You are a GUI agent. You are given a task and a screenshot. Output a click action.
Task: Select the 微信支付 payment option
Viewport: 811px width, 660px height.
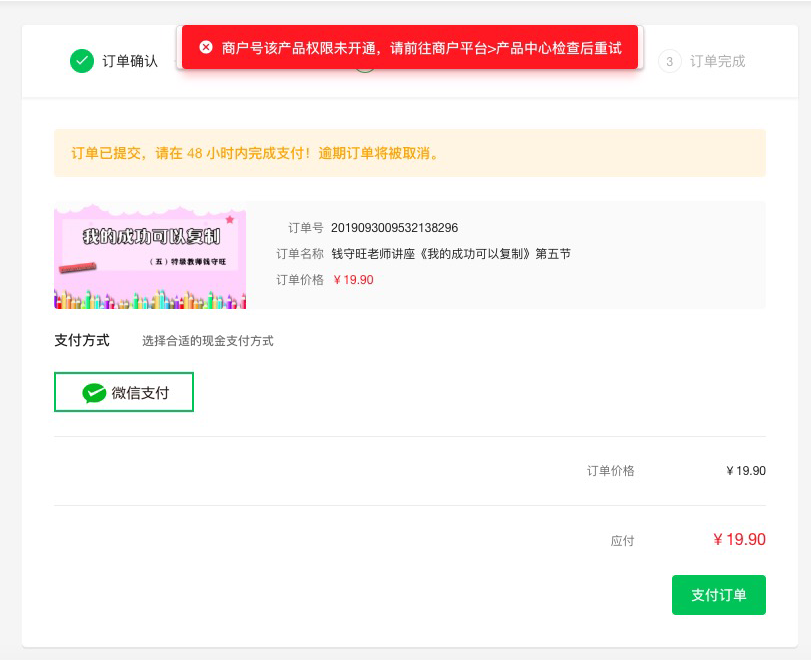pyautogui.click(x=123, y=393)
